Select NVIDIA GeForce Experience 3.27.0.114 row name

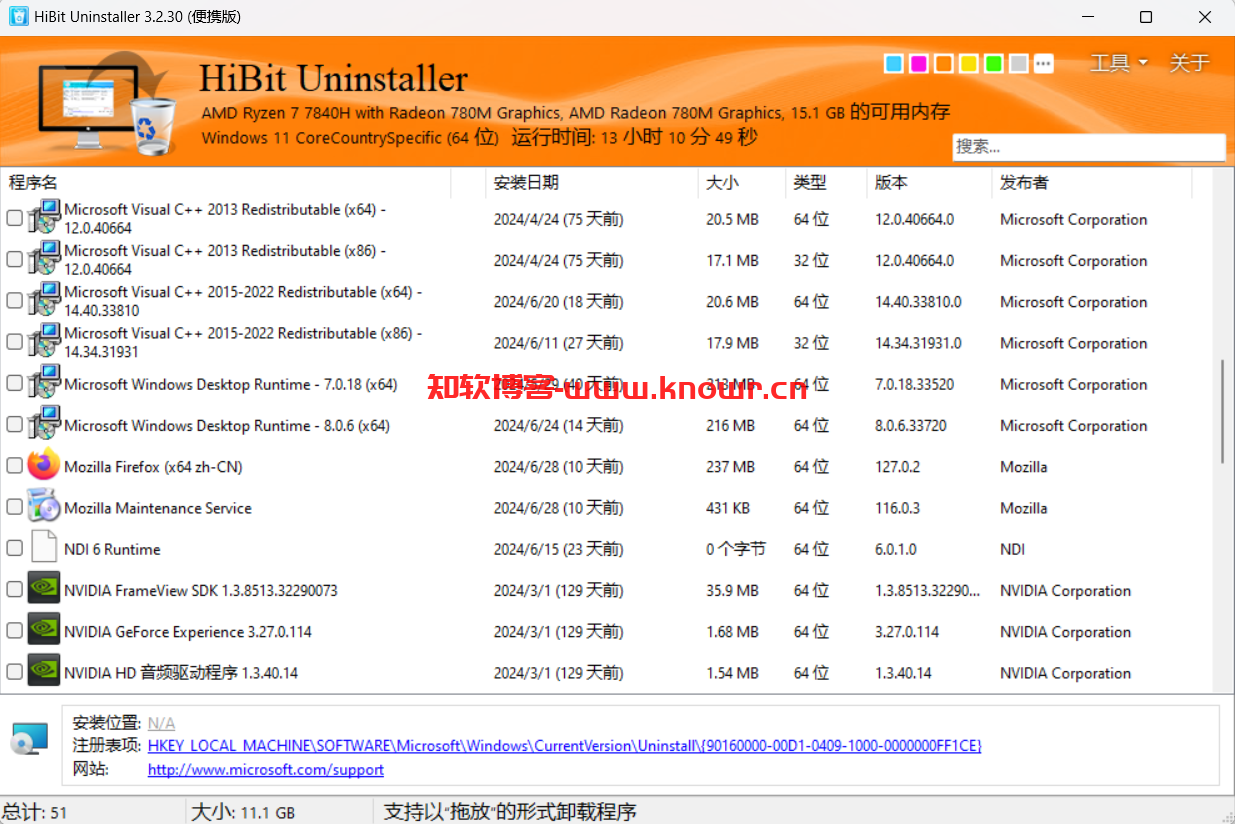[x=188, y=632]
